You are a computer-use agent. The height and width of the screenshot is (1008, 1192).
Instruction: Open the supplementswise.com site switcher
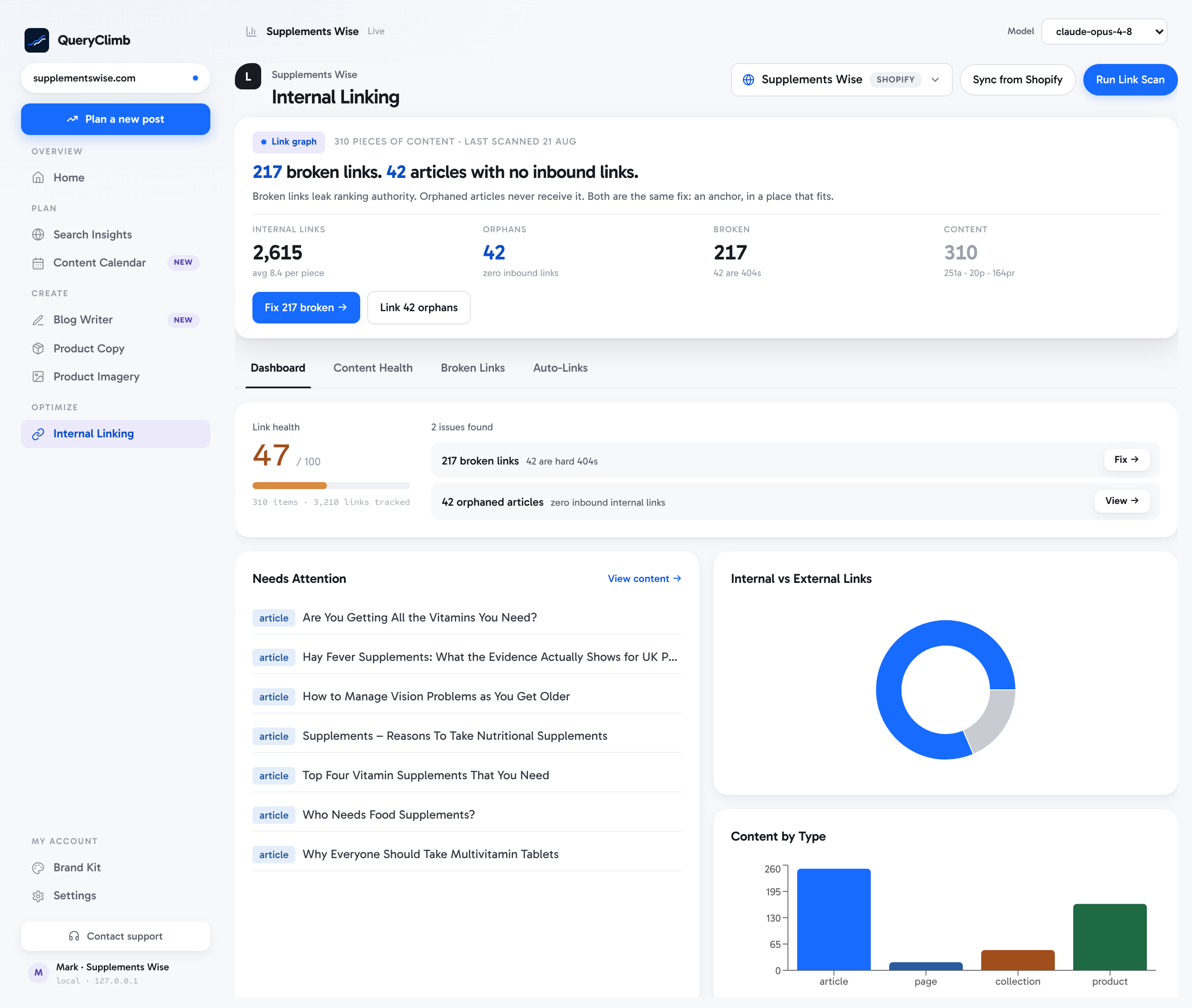coord(115,78)
